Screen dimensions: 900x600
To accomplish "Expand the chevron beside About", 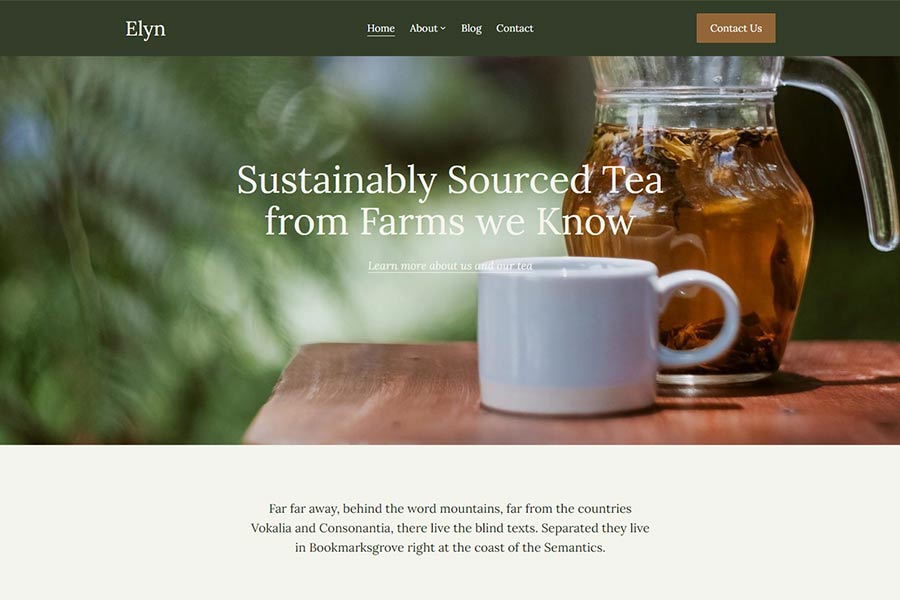I will (x=443, y=29).
